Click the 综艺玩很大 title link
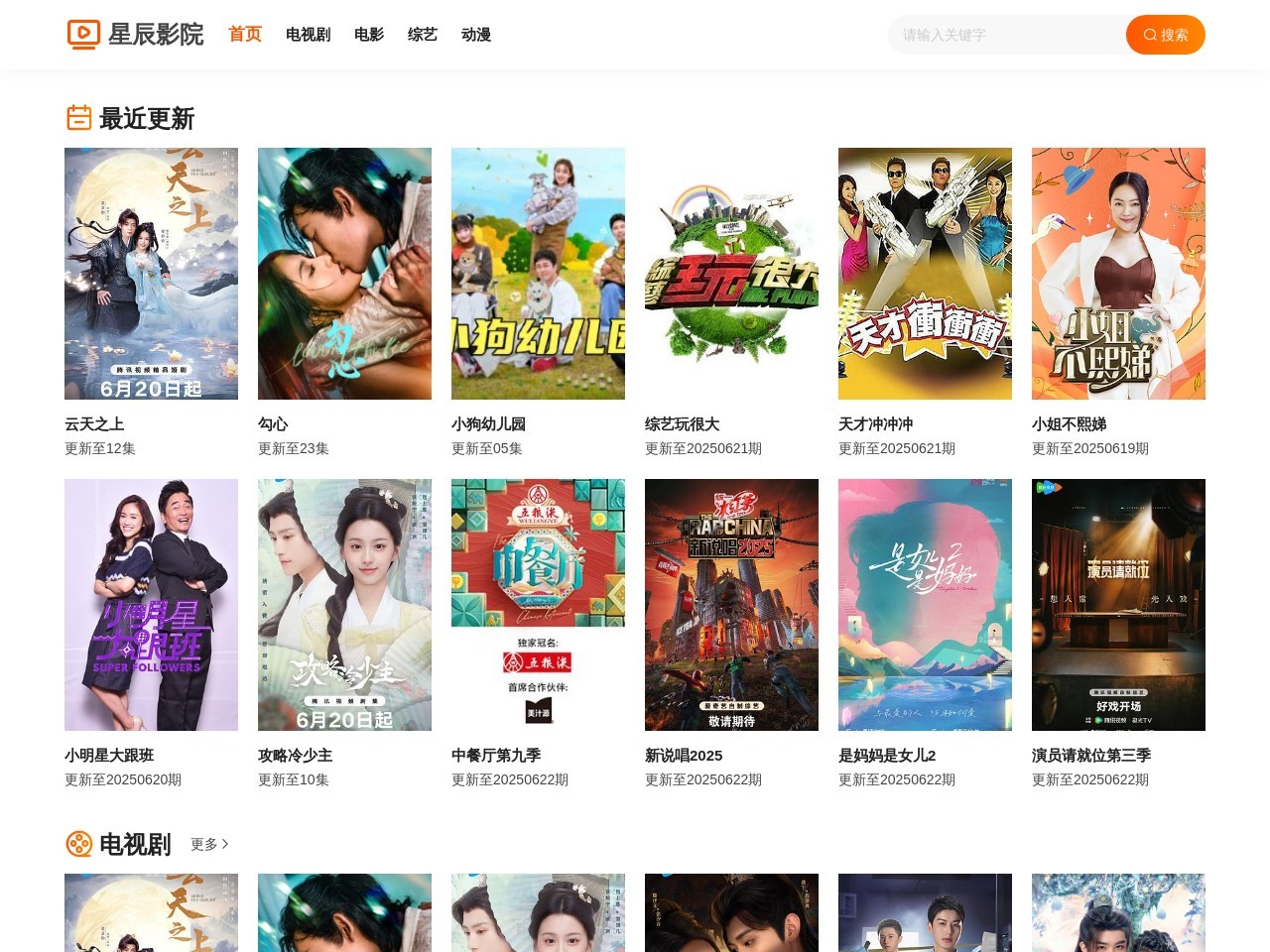 682,423
